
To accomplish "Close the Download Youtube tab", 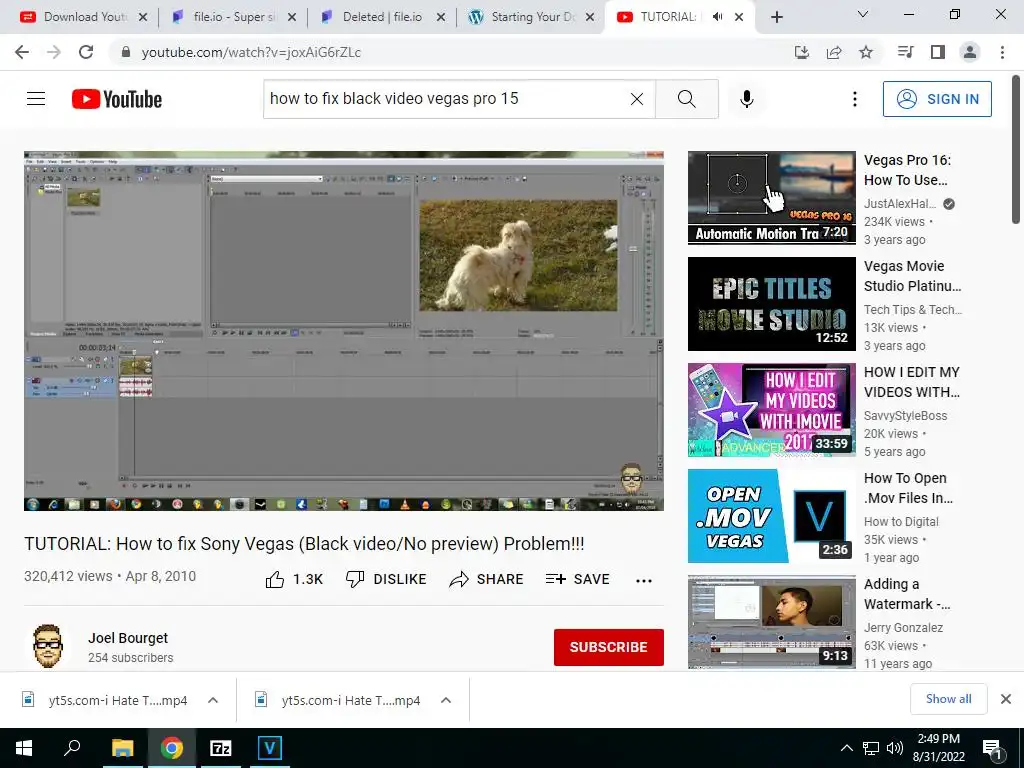I will click(143, 17).
